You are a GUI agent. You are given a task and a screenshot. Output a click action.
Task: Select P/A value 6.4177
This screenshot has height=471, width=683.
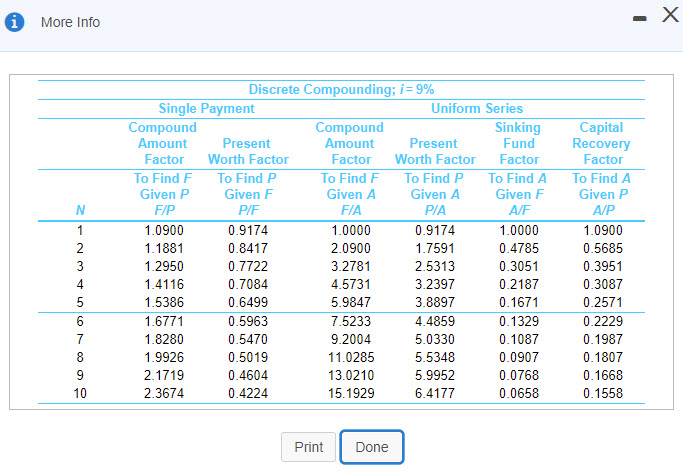click(x=435, y=393)
